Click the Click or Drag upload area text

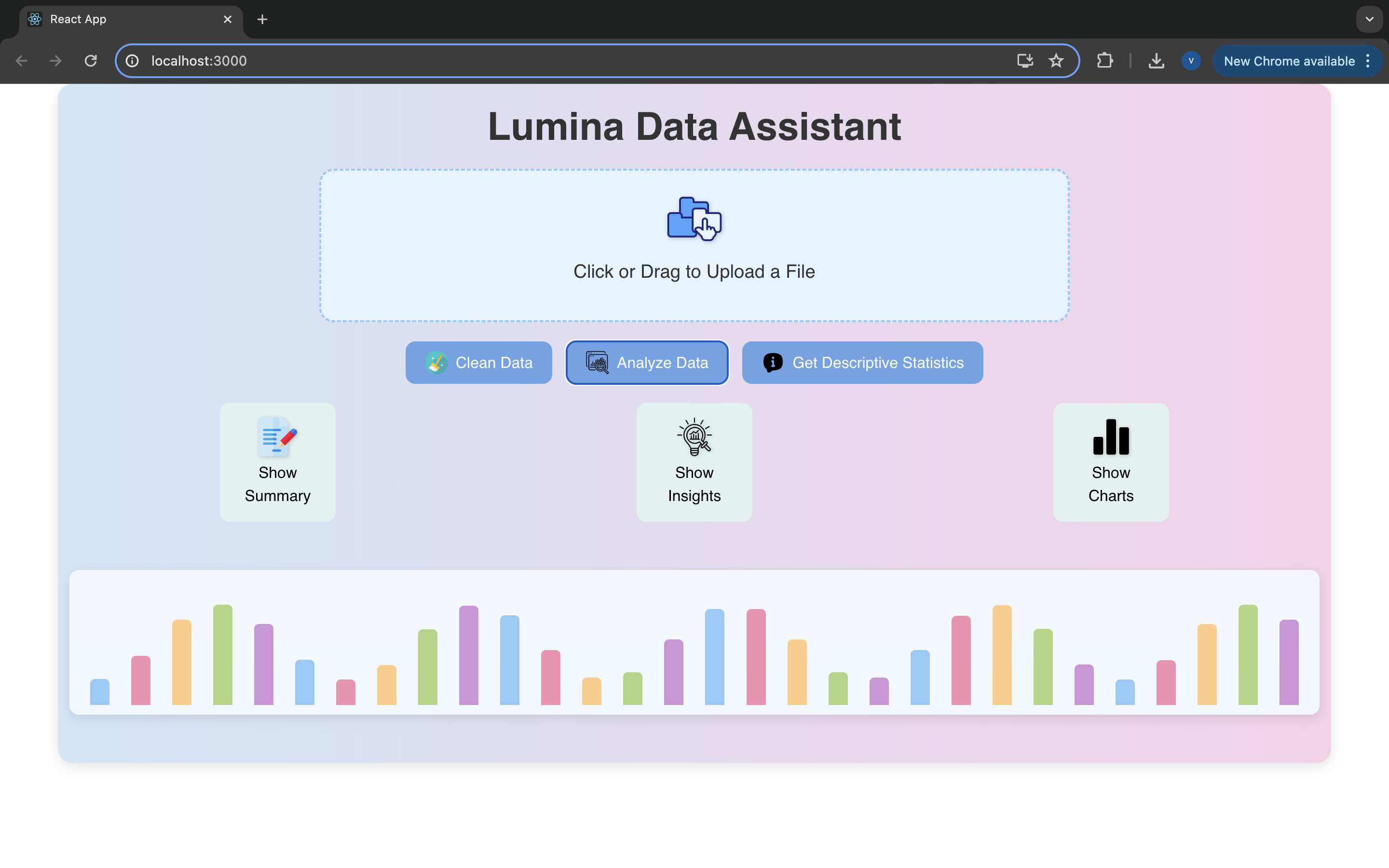694,271
